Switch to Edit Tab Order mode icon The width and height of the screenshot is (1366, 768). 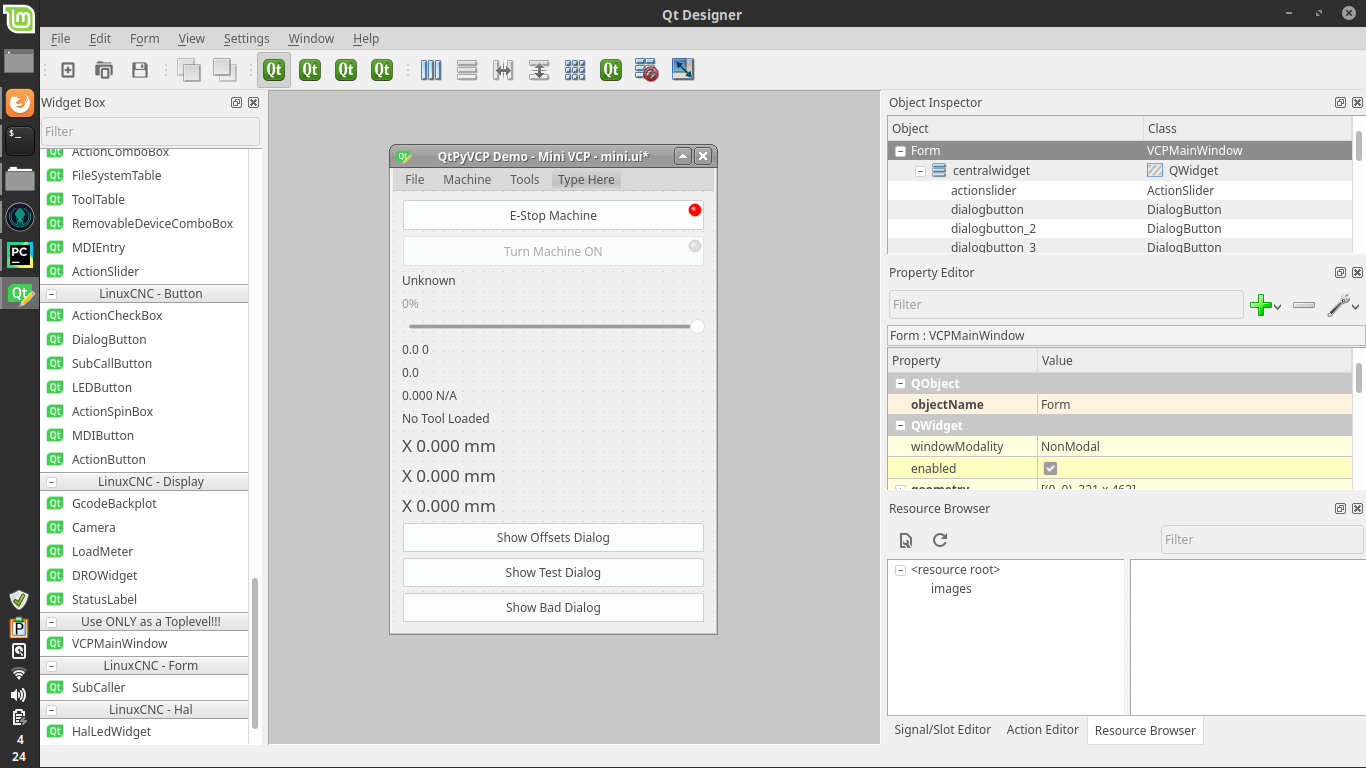[x=382, y=70]
